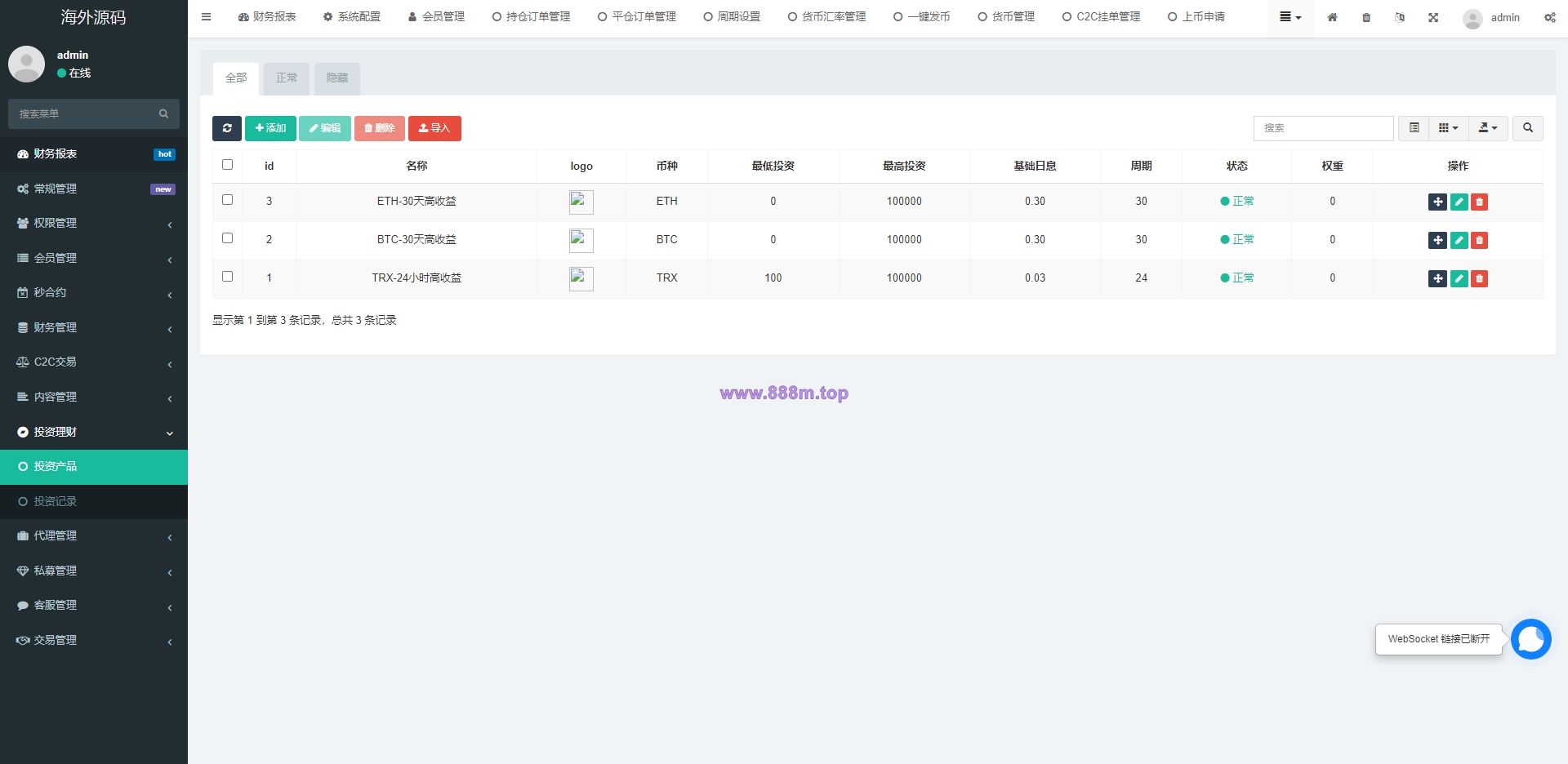Open the home icon in the top bar
The width and height of the screenshot is (1568, 764).
point(1332,17)
